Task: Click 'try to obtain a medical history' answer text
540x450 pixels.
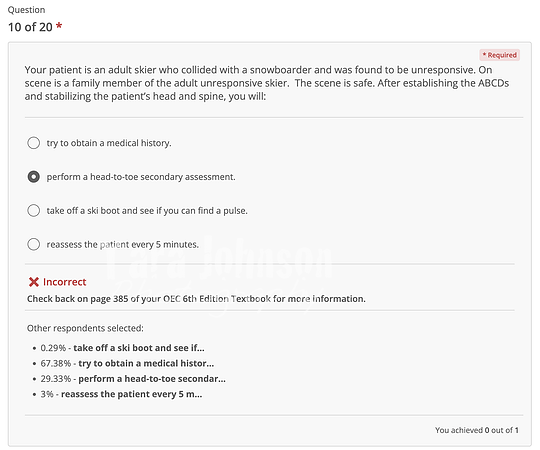Action: click(109, 143)
